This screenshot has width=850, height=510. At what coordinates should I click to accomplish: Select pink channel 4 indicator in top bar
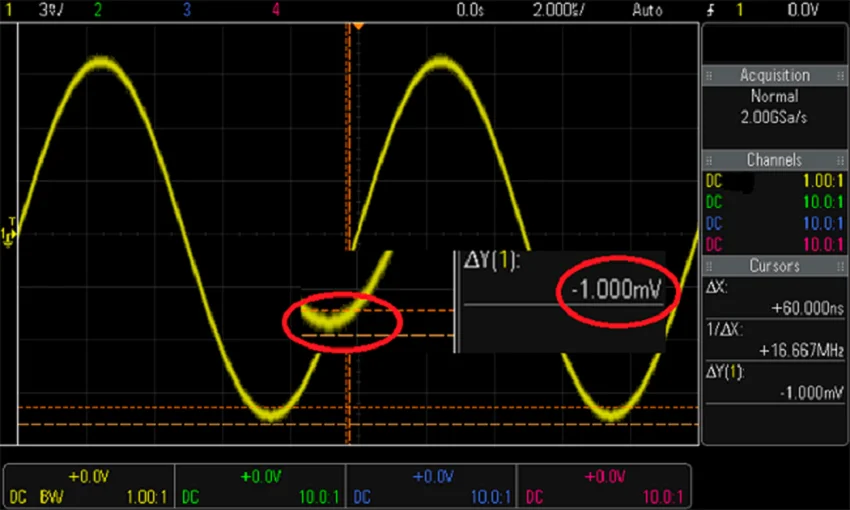click(x=276, y=10)
